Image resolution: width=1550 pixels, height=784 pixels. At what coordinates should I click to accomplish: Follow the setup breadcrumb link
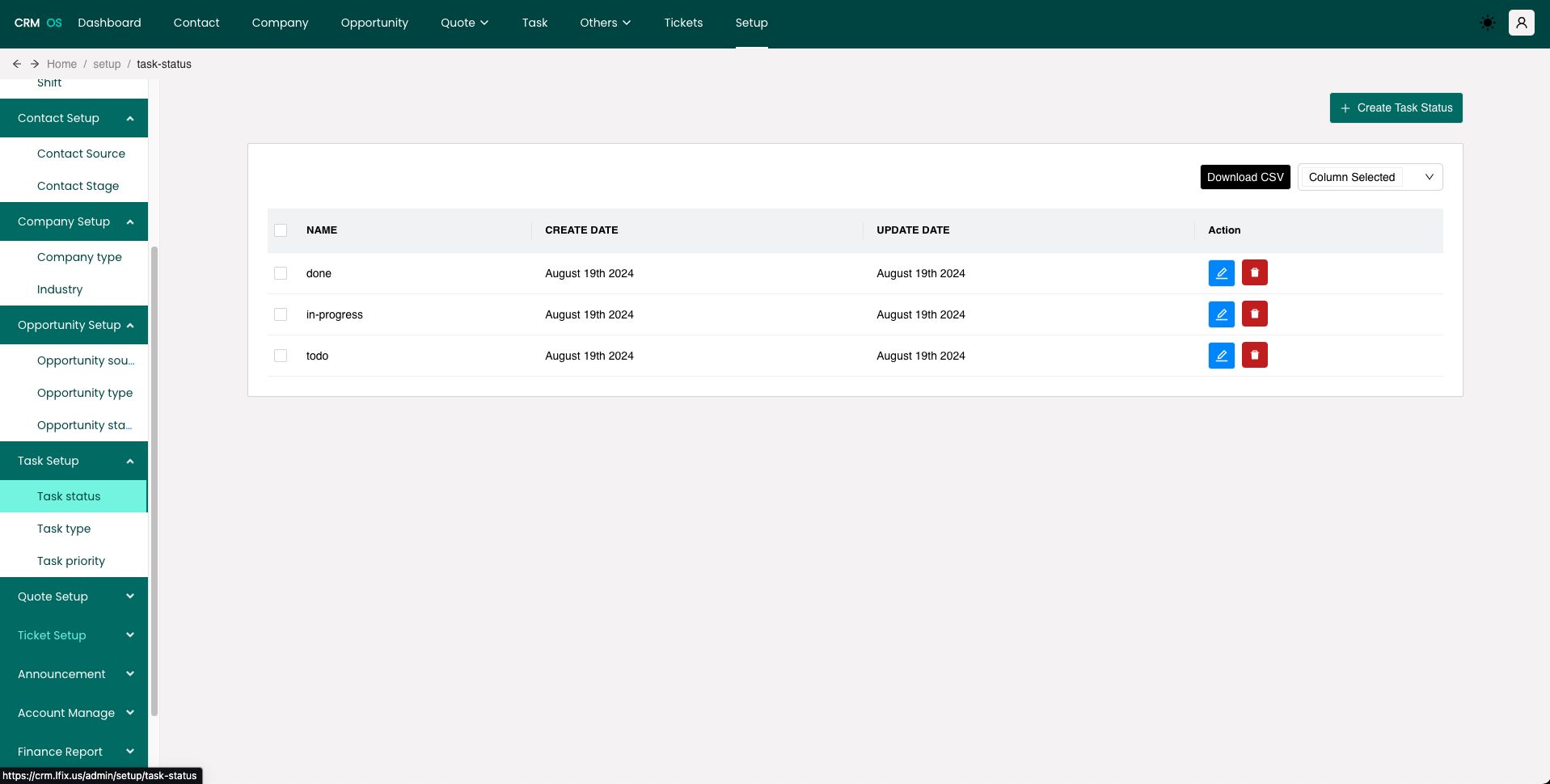pyautogui.click(x=107, y=64)
